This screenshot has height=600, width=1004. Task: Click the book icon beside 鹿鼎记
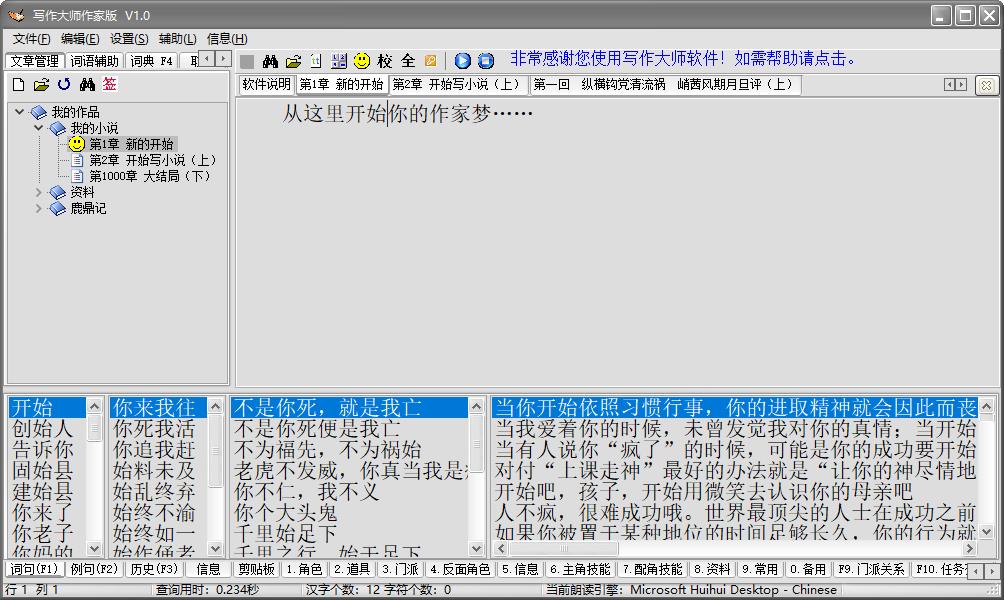pyautogui.click(x=58, y=208)
